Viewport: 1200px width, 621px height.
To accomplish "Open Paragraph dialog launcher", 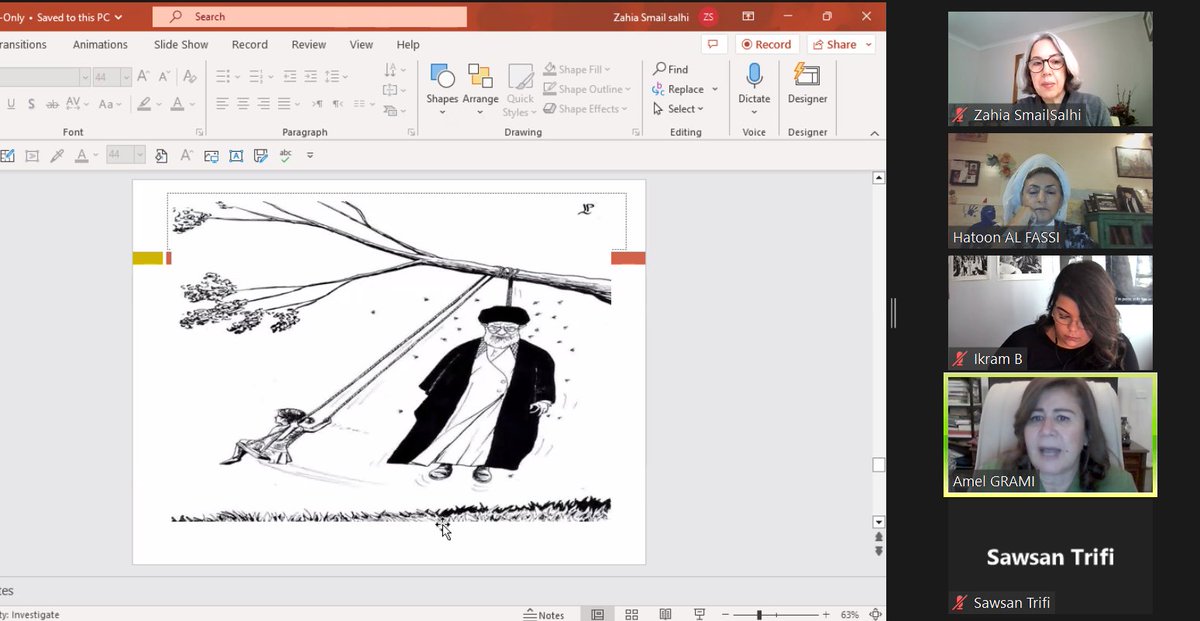I will pos(411,132).
